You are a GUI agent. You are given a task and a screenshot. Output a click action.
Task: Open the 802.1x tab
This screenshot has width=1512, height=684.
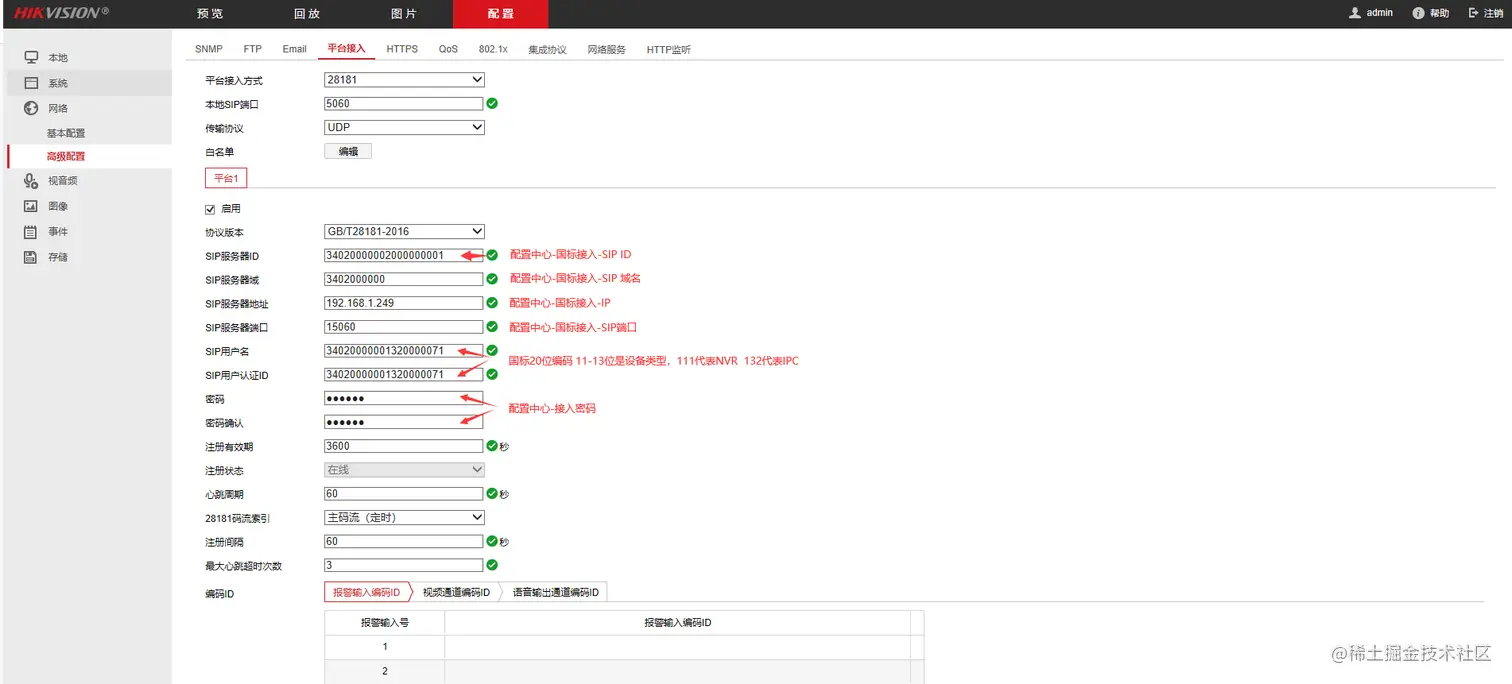[493, 49]
